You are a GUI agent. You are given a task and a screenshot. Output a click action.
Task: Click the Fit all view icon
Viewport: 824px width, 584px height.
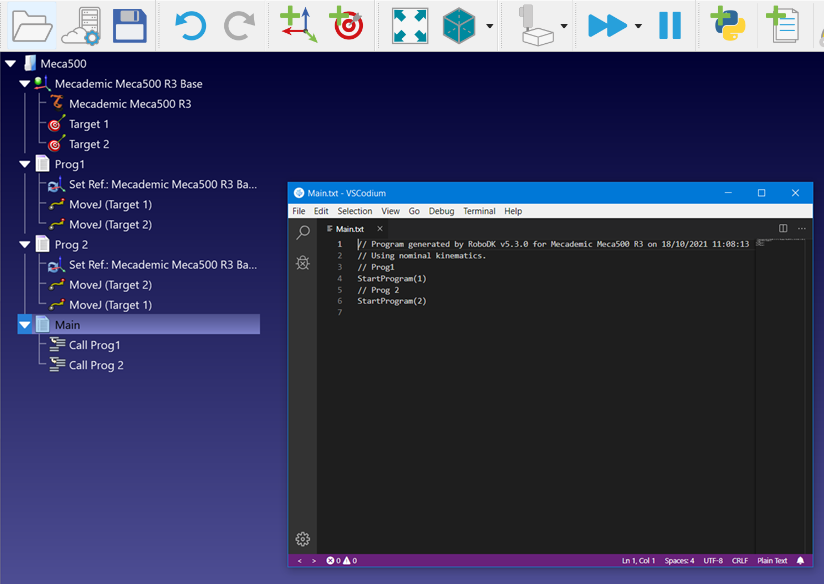(x=409, y=25)
